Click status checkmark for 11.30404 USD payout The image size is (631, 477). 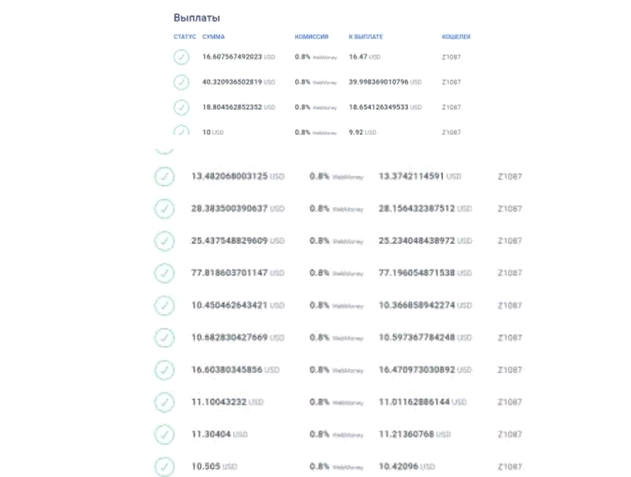(164, 434)
